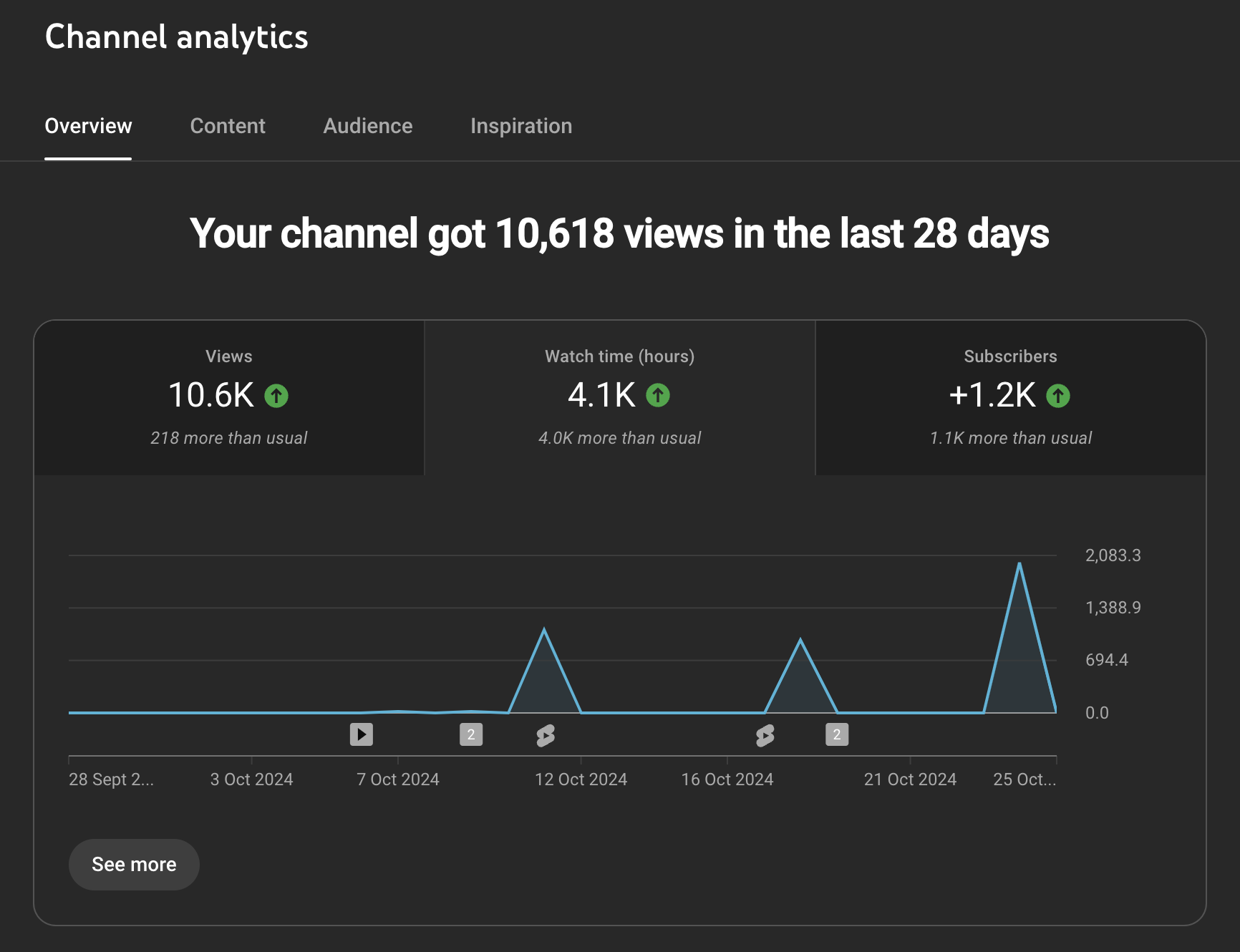This screenshot has width=1240, height=952.
Task: Click the green up arrow beside Subscribers
Action: pos(1057,396)
